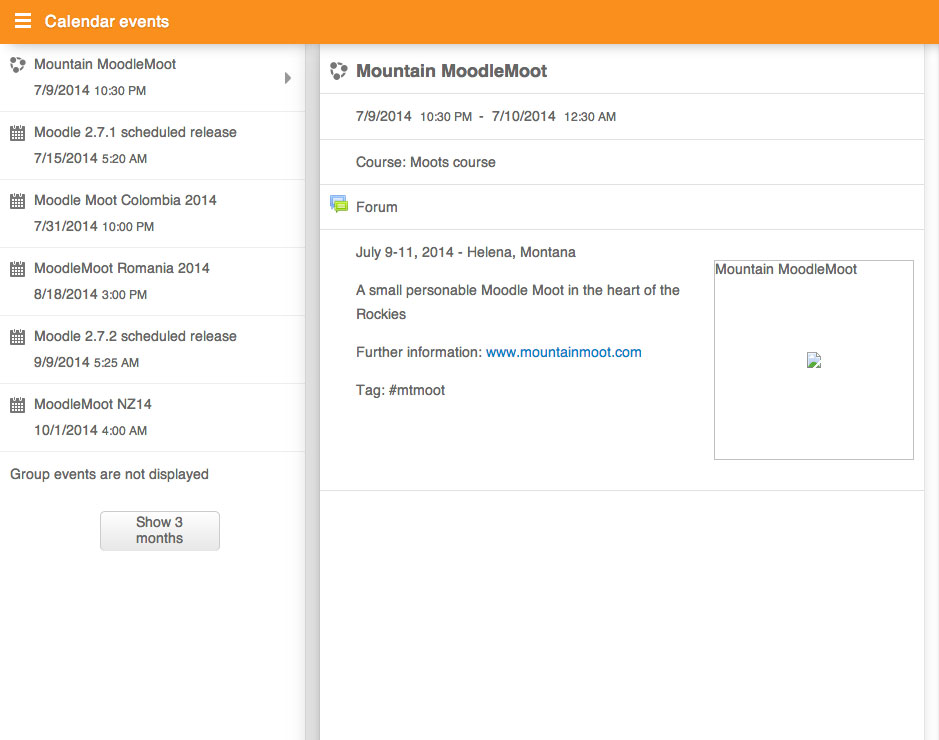Click the Forum chat bubbles icon

tap(339, 204)
